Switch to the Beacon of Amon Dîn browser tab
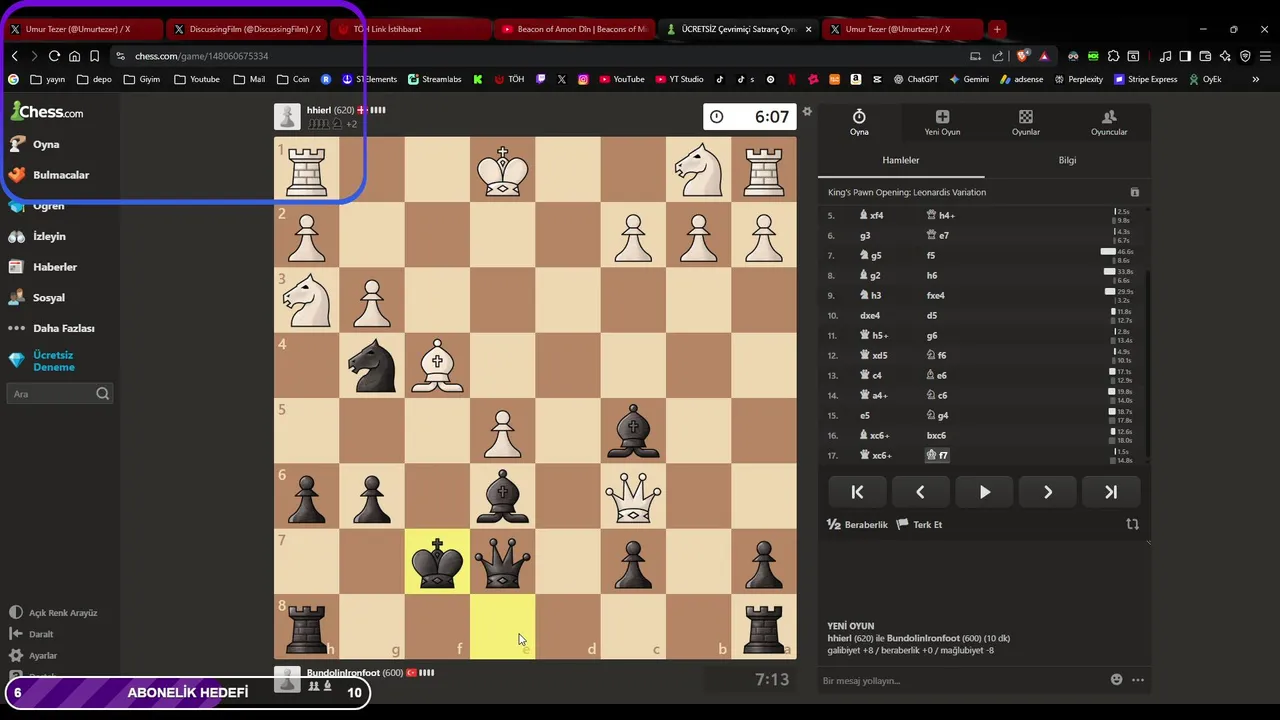 click(x=575, y=29)
